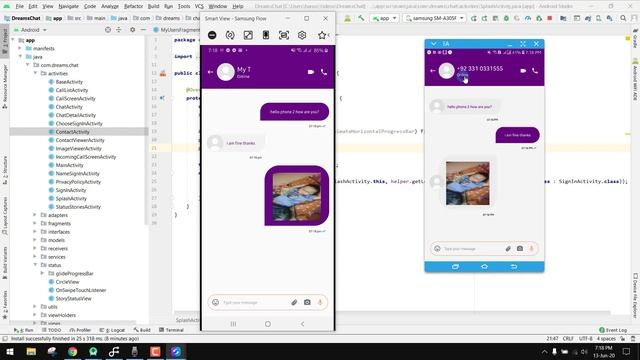Open Chrome from taskbar

pyautogui.click(x=73, y=351)
